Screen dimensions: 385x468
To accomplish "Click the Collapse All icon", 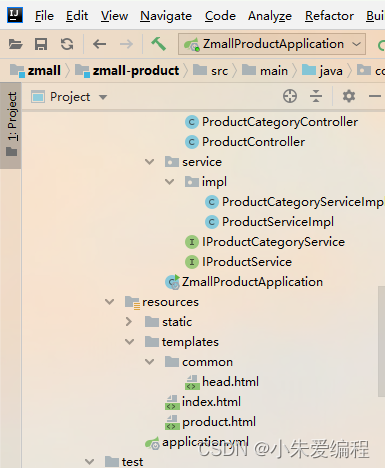I will click(316, 96).
